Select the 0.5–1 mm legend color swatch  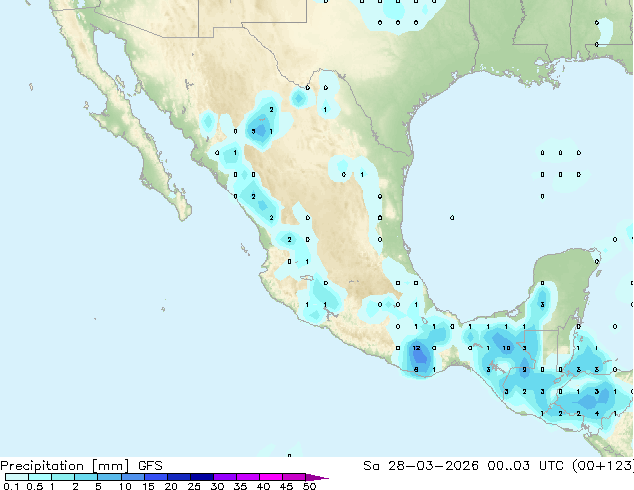[x=40, y=477]
